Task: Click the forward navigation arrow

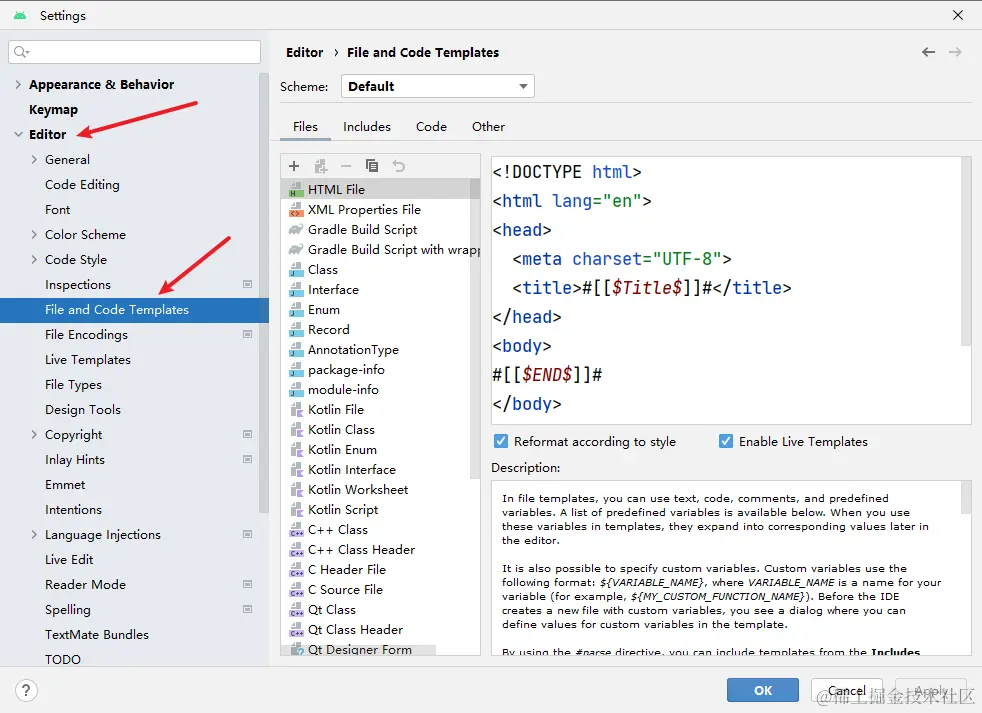Action: [x=955, y=52]
